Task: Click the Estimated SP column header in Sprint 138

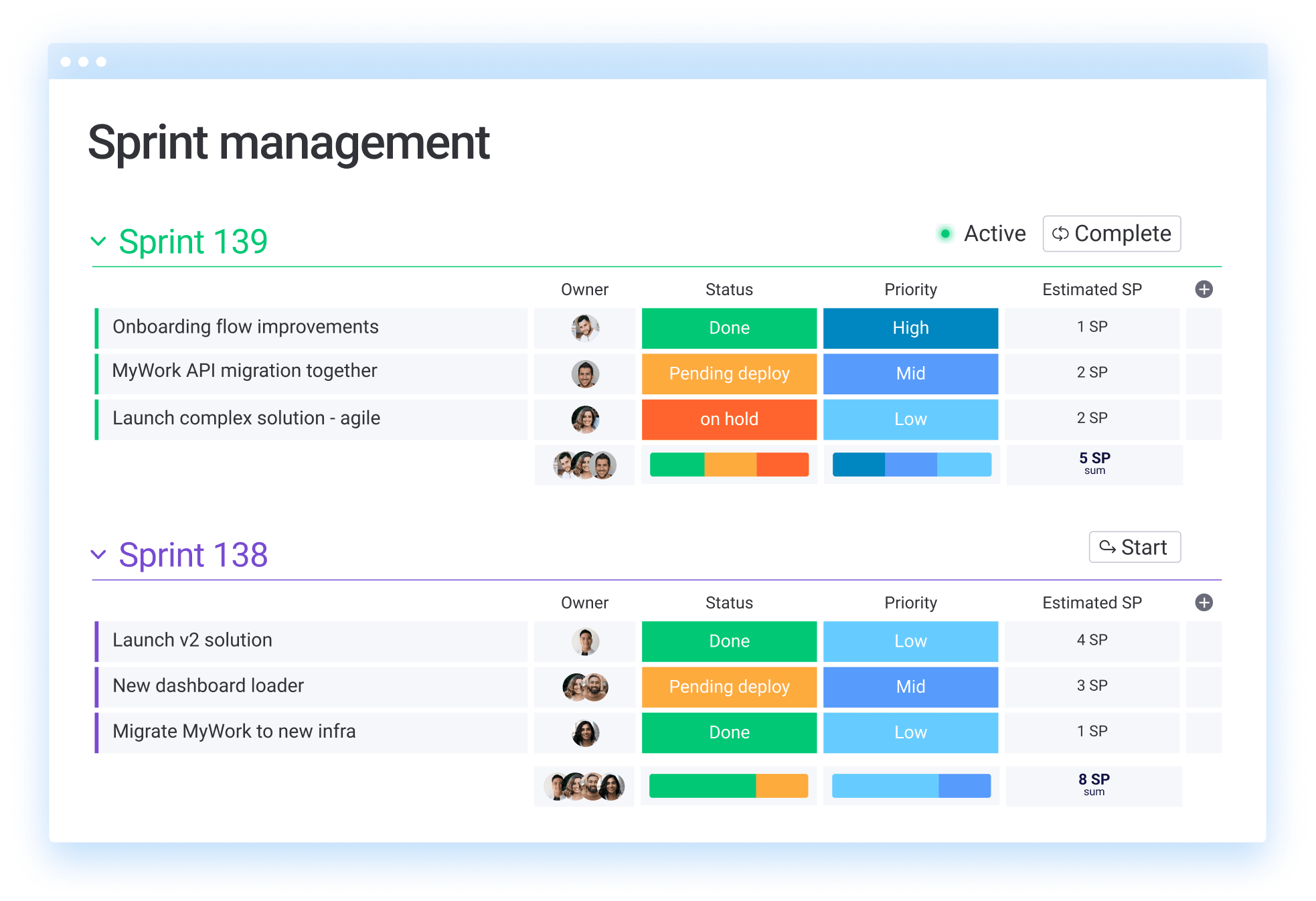Action: pos(1092,602)
